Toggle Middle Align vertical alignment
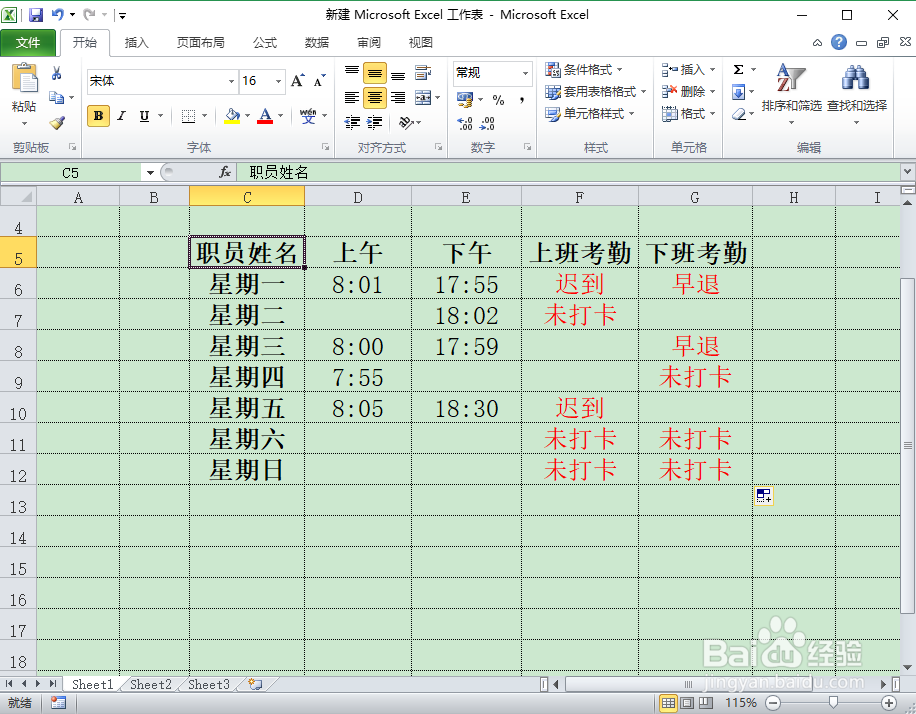The image size is (916, 714). click(374, 73)
